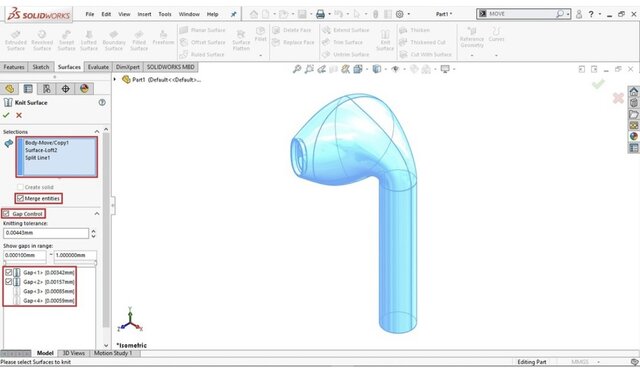Click the MOVE command search field
Screen dimensions: 640x368
(x=521, y=14)
